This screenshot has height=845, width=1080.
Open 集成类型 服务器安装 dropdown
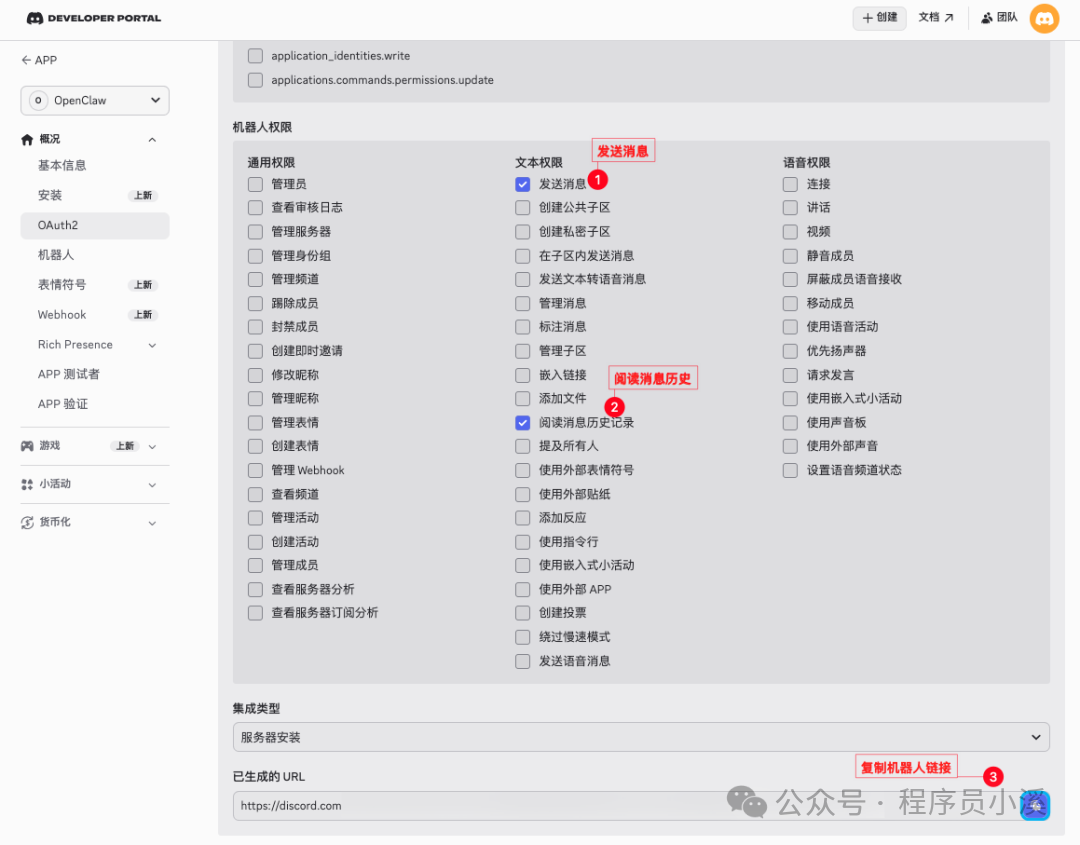click(641, 737)
